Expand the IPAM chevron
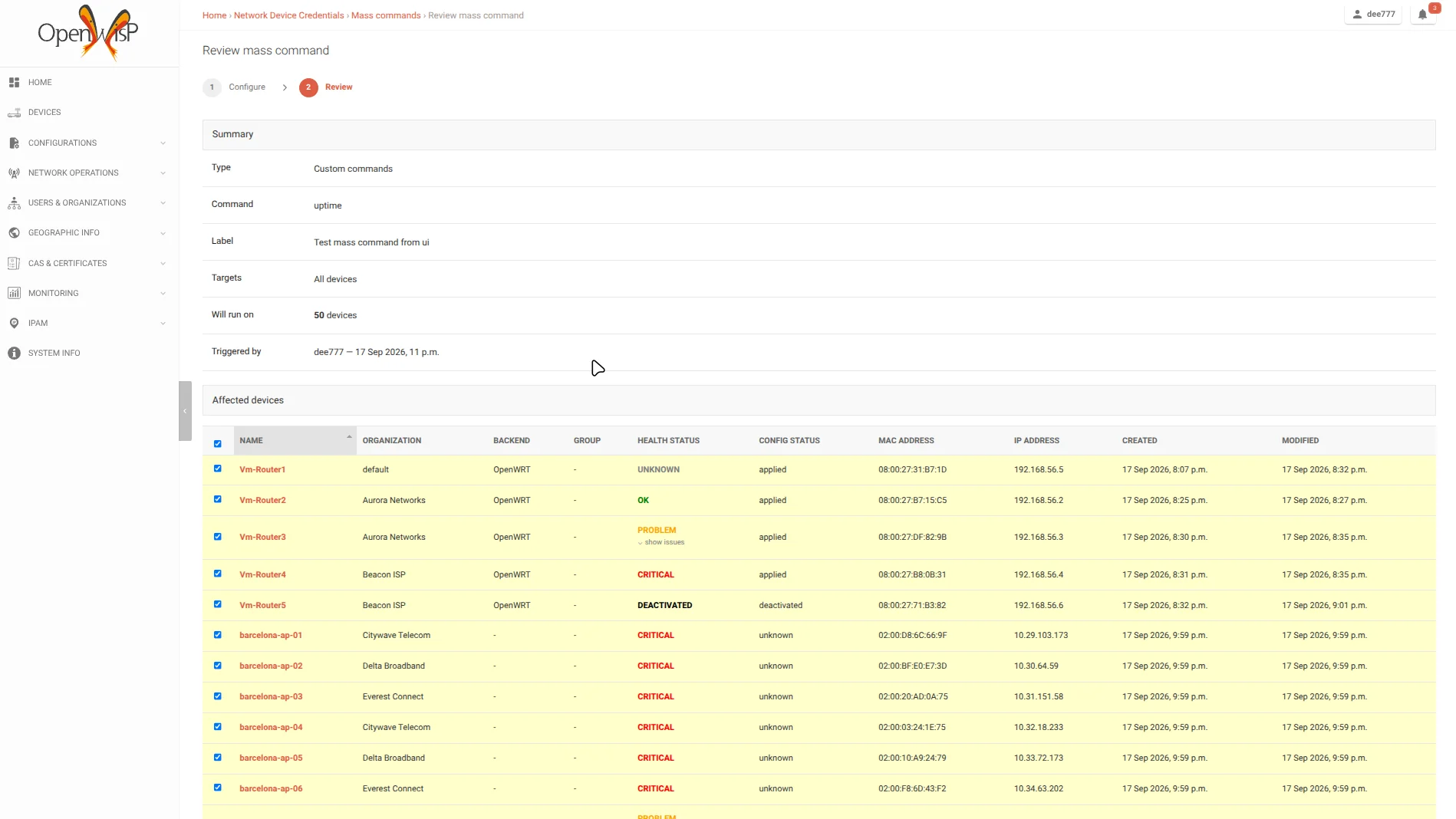This screenshot has height=819, width=1456. point(163,324)
